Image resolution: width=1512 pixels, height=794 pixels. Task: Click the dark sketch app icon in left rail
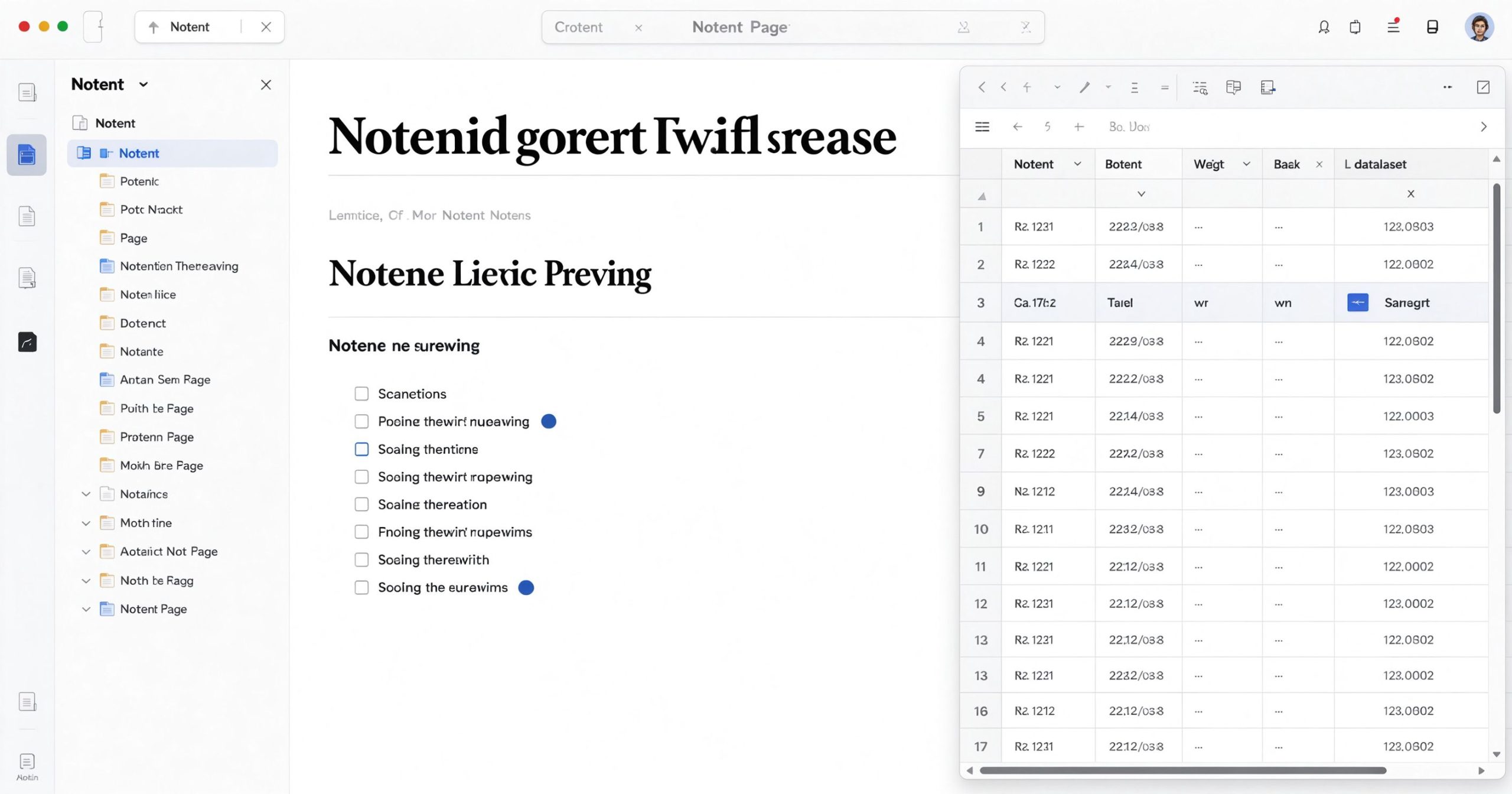click(x=27, y=341)
